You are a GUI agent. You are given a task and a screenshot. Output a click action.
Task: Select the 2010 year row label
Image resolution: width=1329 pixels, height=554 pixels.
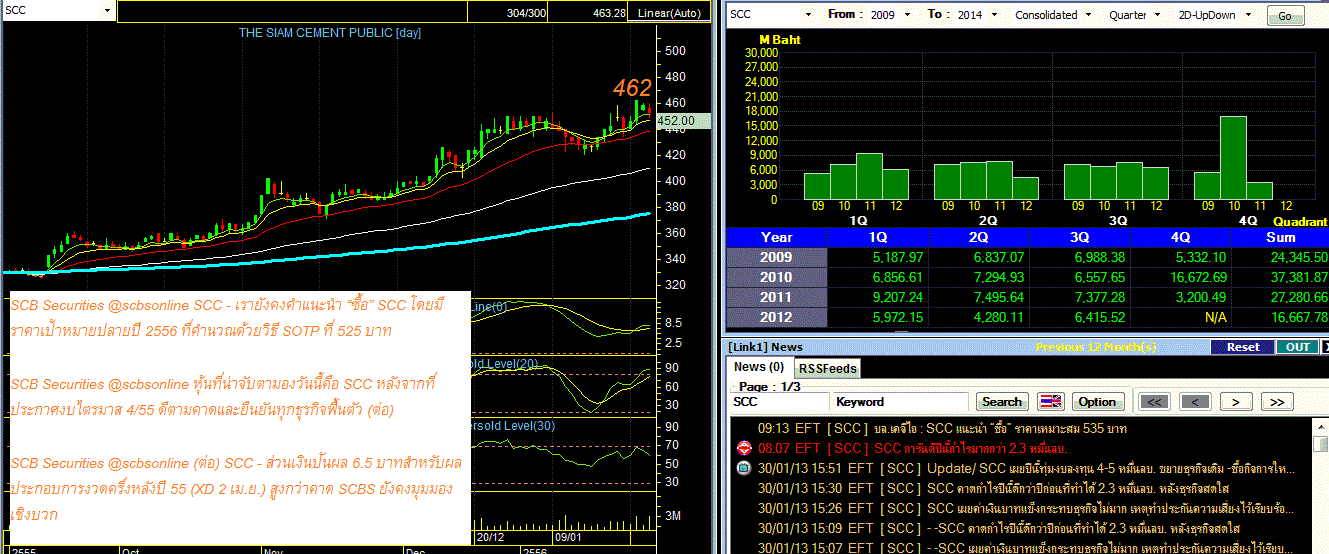coord(776,277)
